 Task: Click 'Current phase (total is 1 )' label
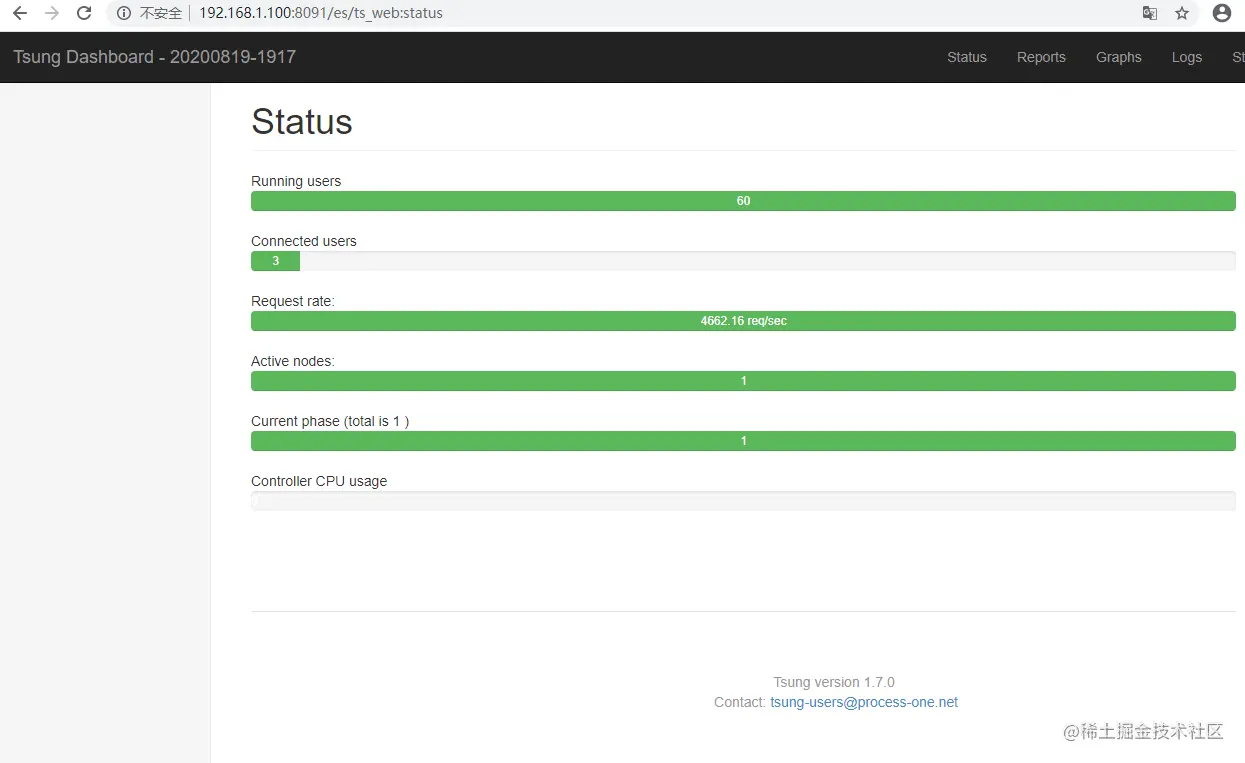coord(330,421)
